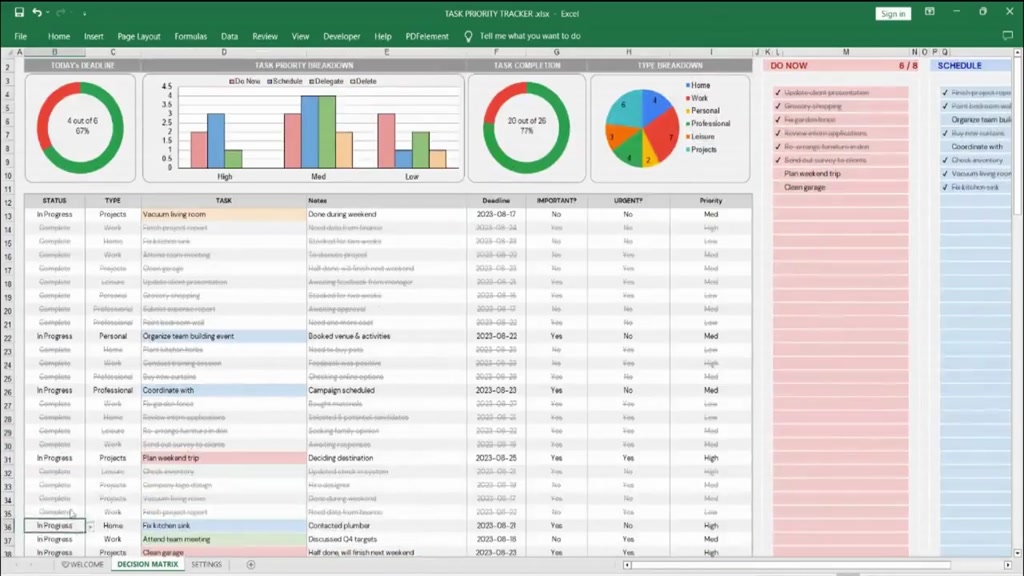Open the Undo history dropdown arrow
1024x576 pixels.
pos(48,13)
